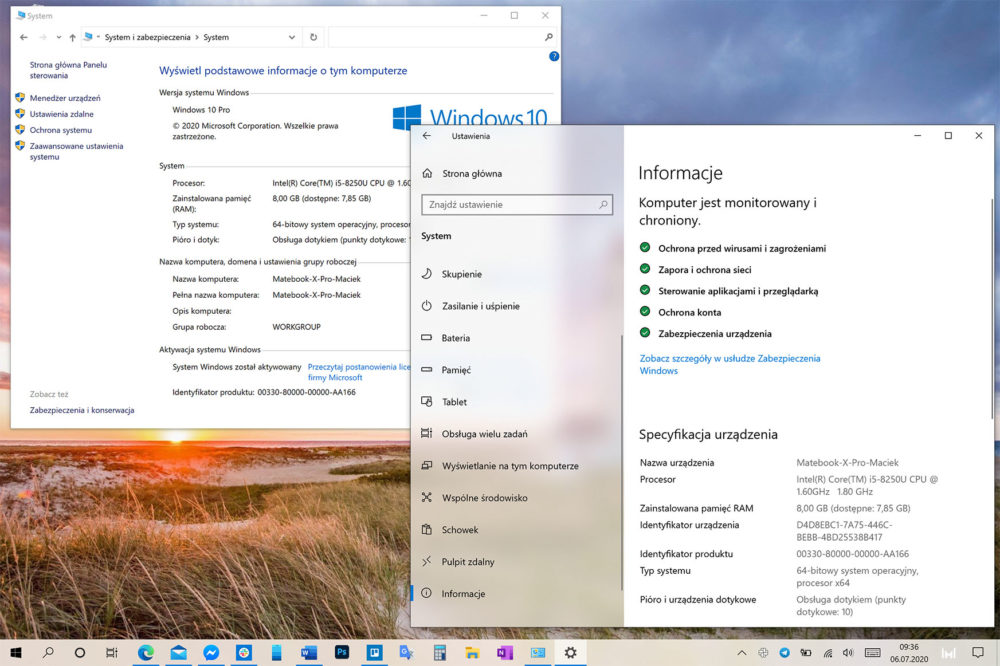Go up one level in Control Panel
Viewport: 1000px width, 666px height.
[73, 37]
